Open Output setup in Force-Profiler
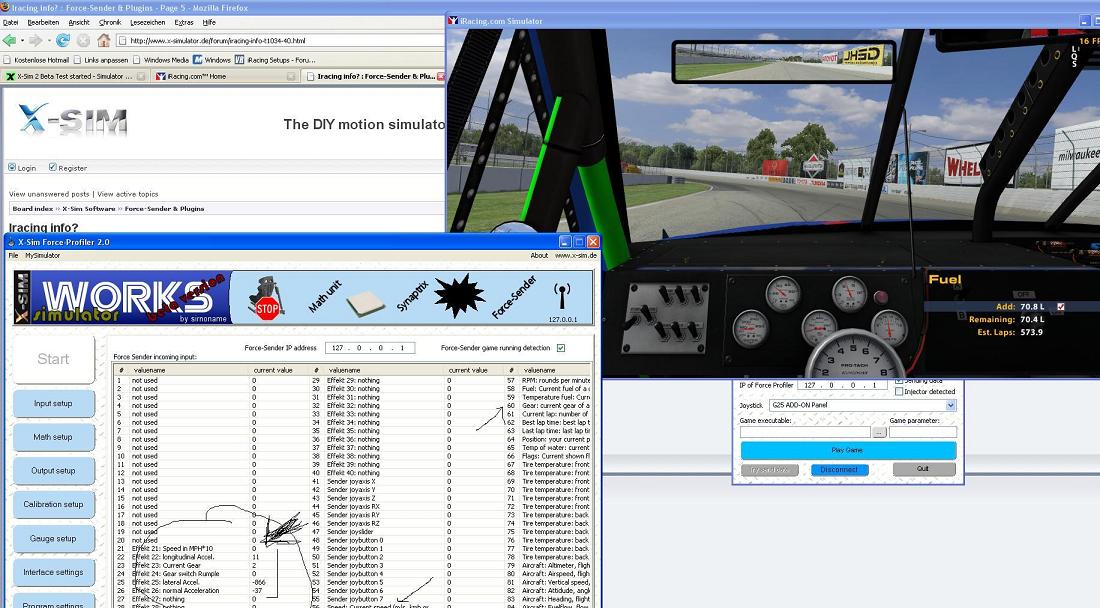The image size is (1100, 608). click(53, 471)
